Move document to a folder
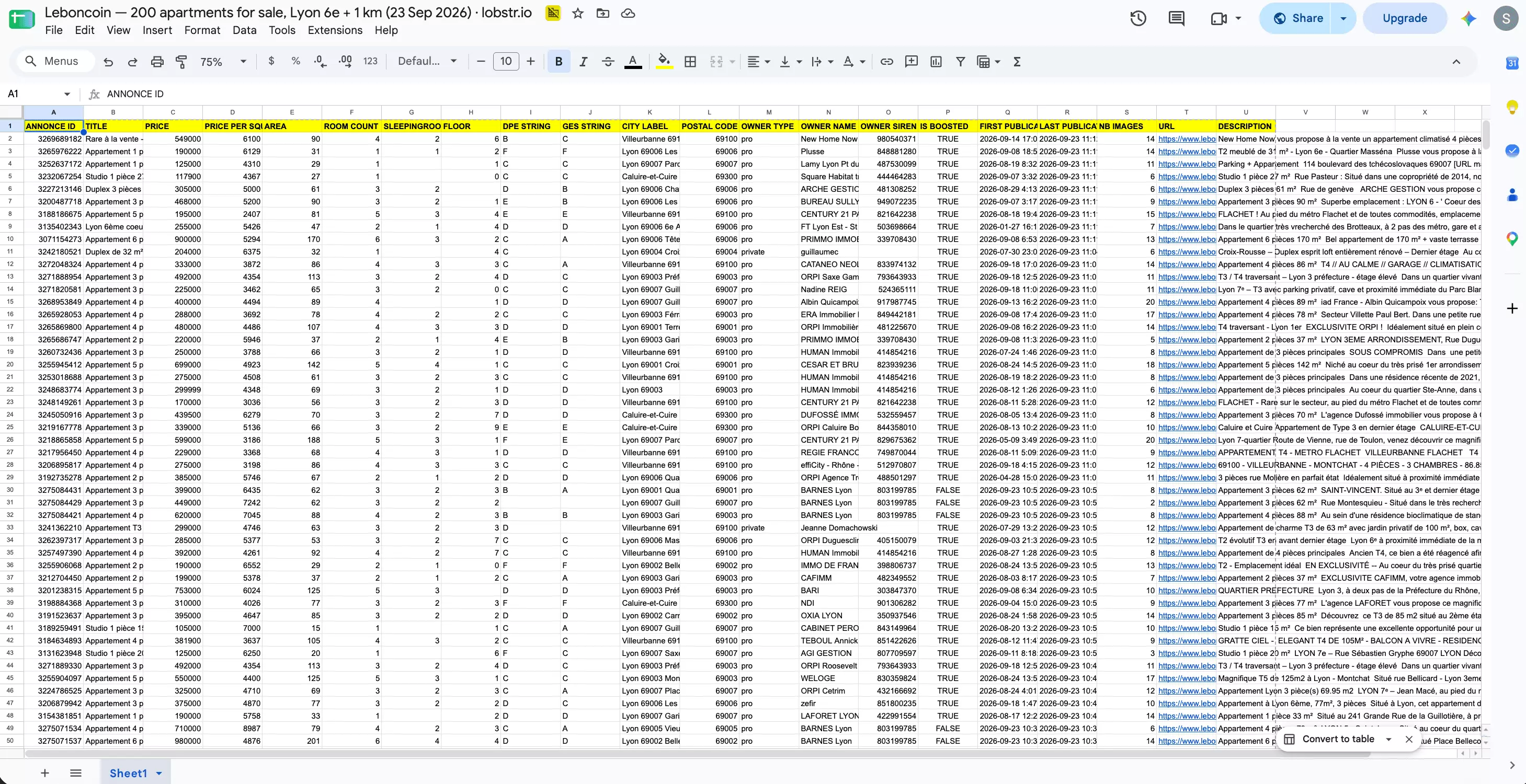The width and height of the screenshot is (1526, 784). (x=603, y=13)
